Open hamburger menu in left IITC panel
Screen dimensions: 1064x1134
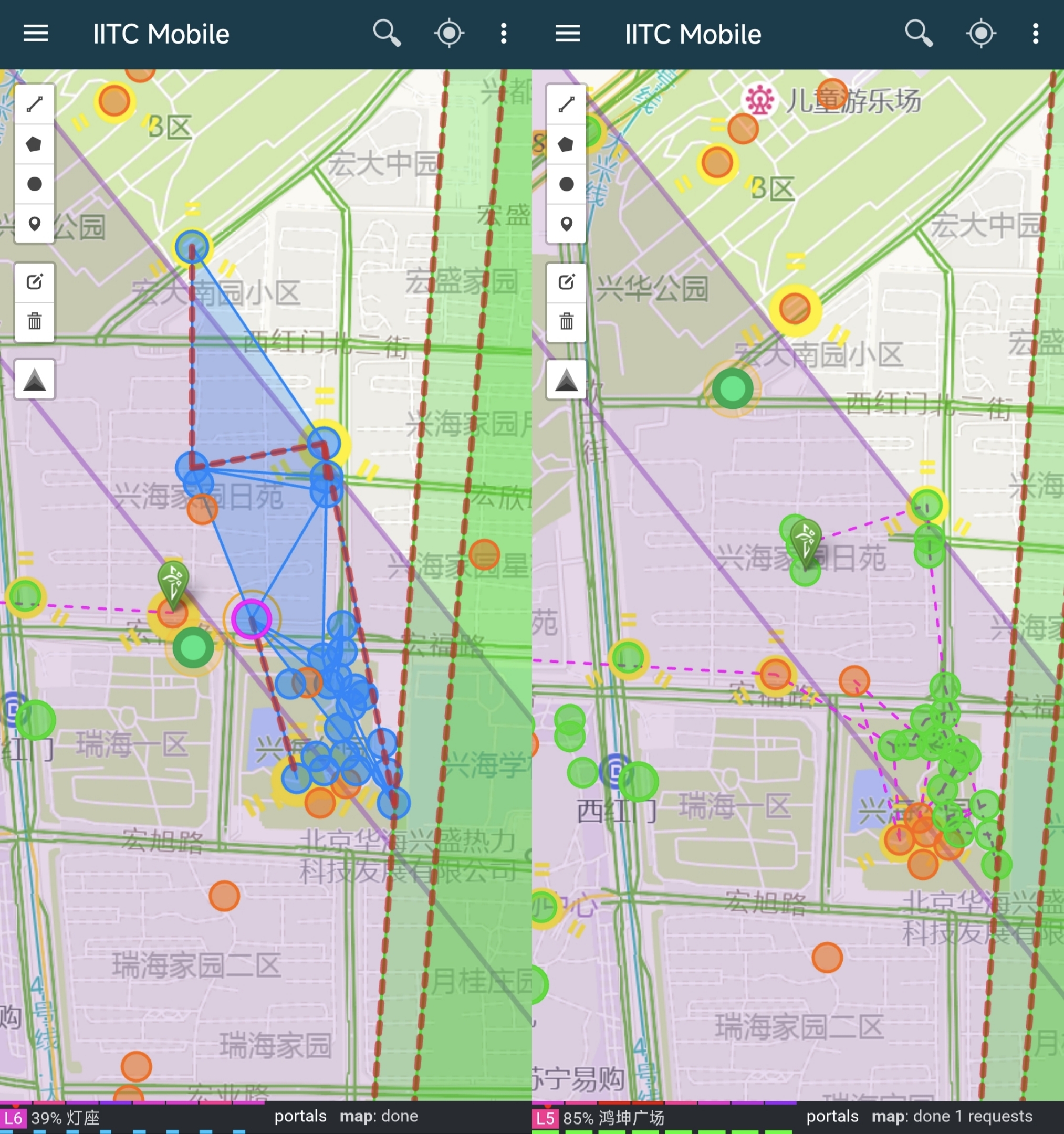(x=35, y=34)
